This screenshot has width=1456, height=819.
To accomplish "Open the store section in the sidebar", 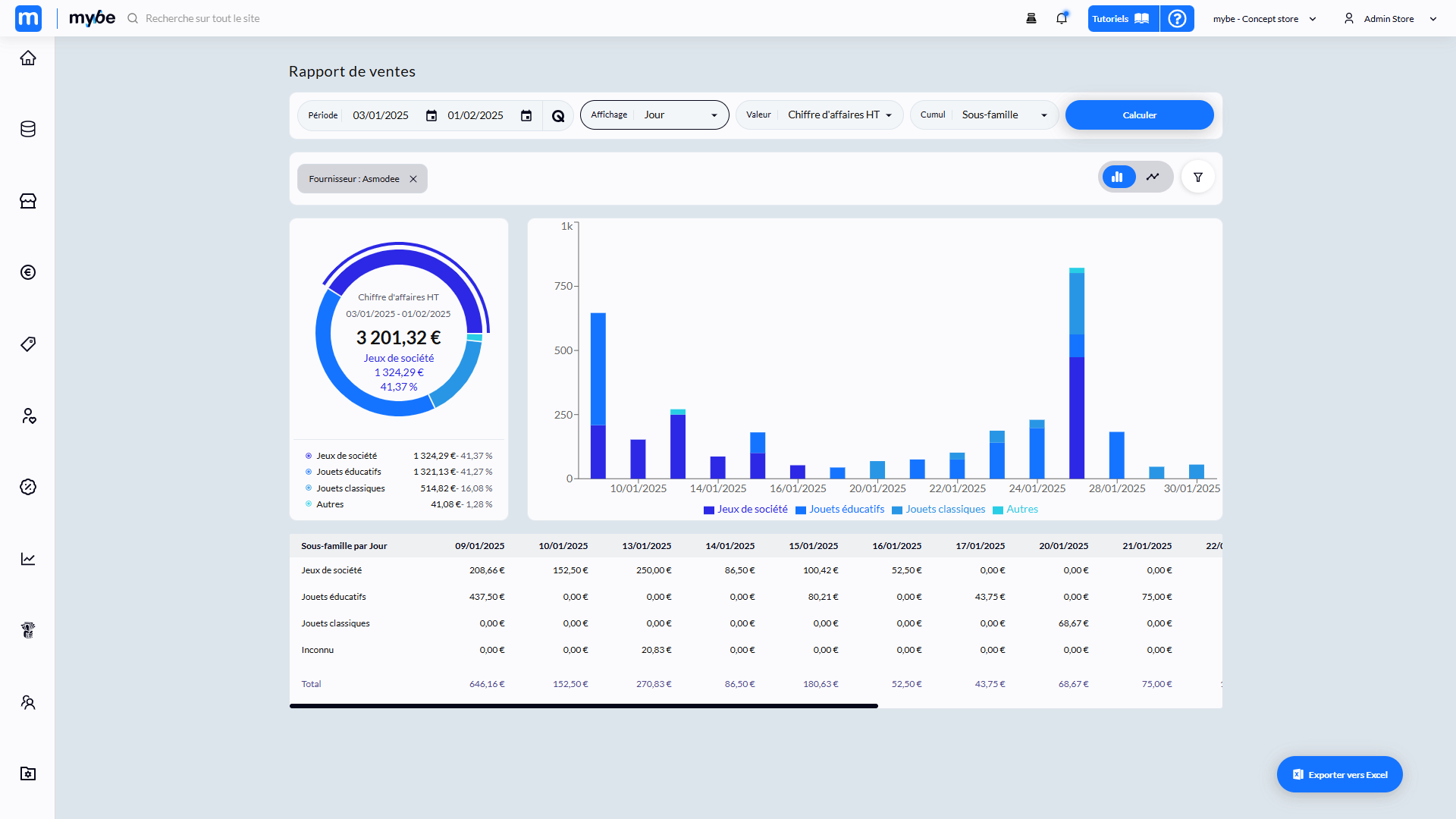I will (x=28, y=201).
